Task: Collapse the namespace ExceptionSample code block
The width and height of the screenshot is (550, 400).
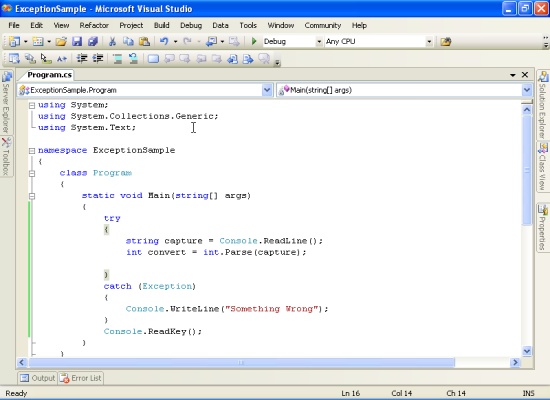Action: pos(32,151)
